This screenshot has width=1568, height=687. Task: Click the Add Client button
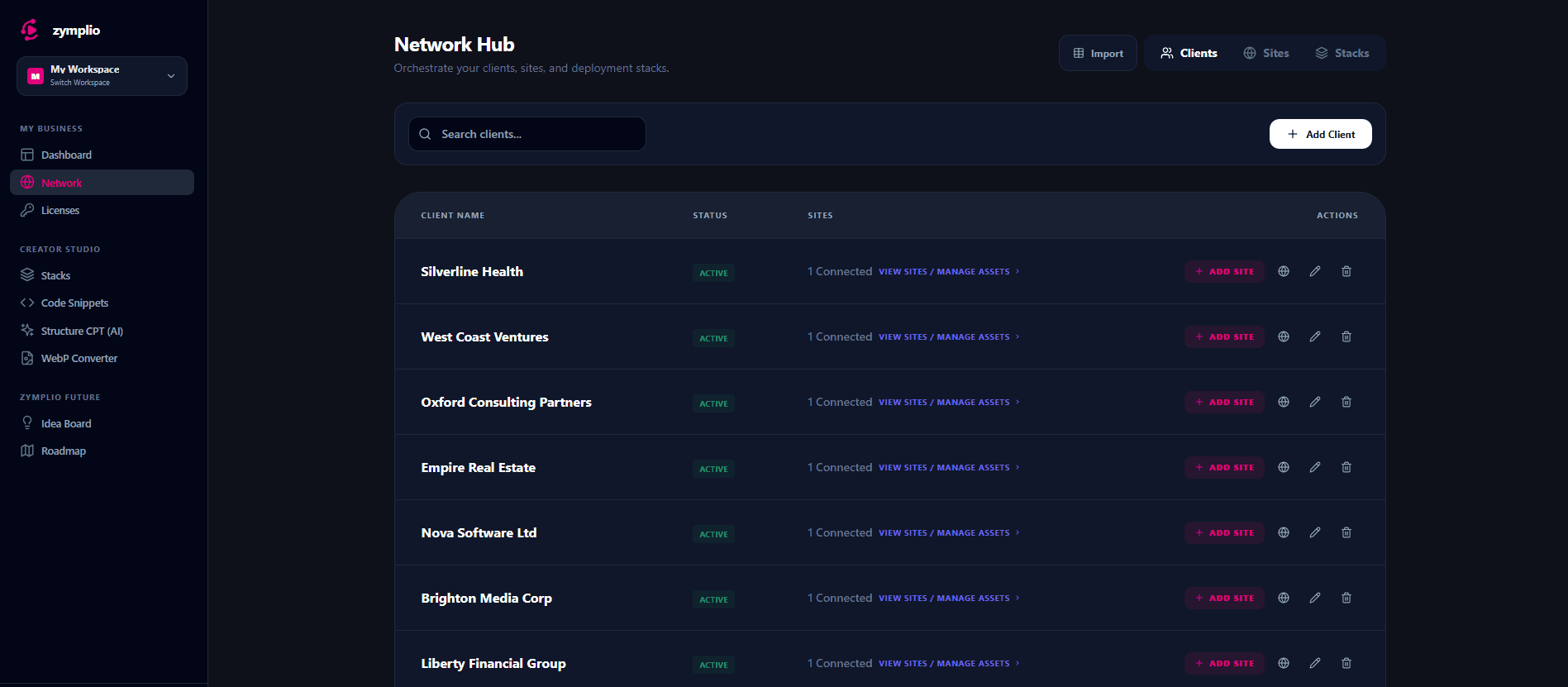click(1321, 134)
